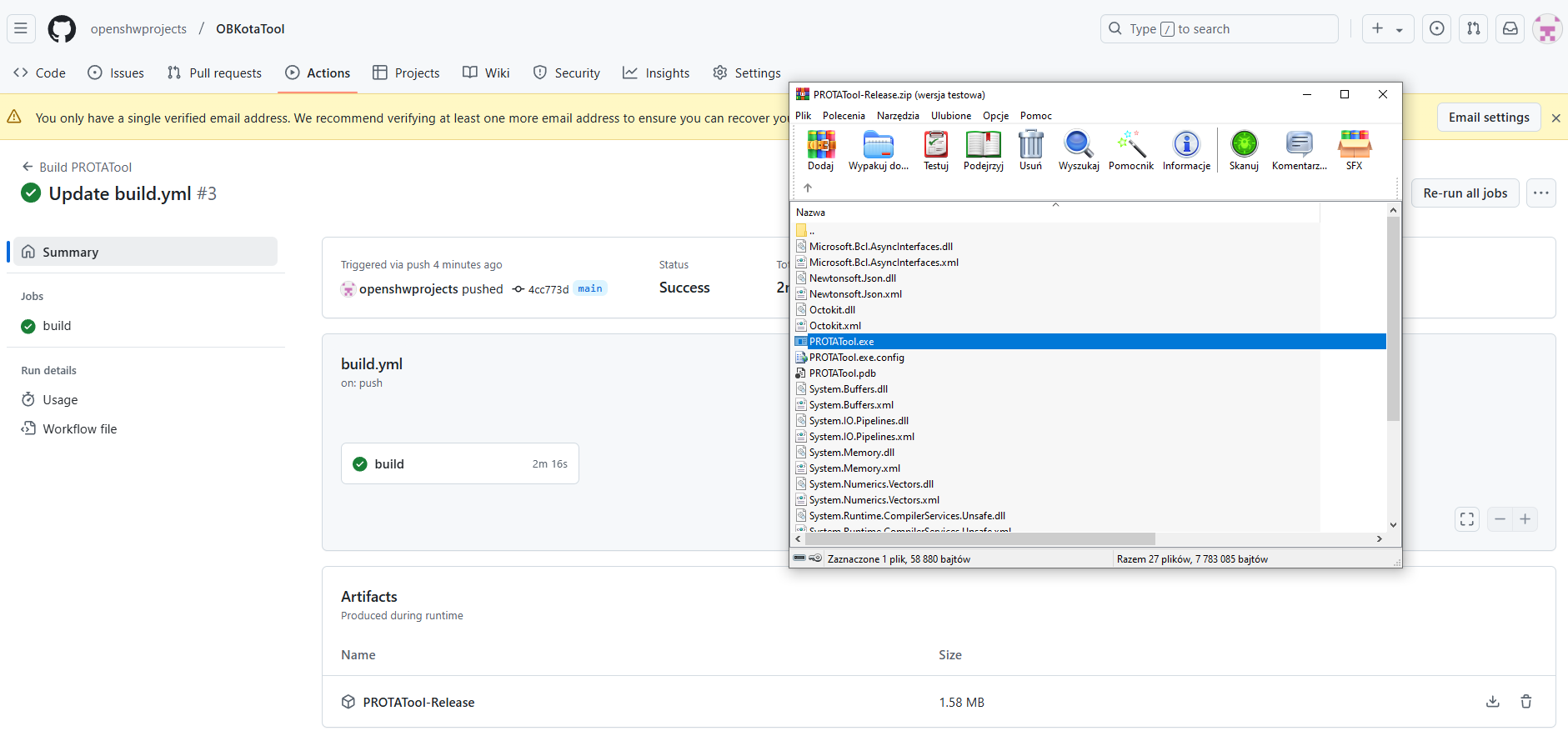Switch to Pull requests tab
The image size is (1568, 736).
coord(215,73)
